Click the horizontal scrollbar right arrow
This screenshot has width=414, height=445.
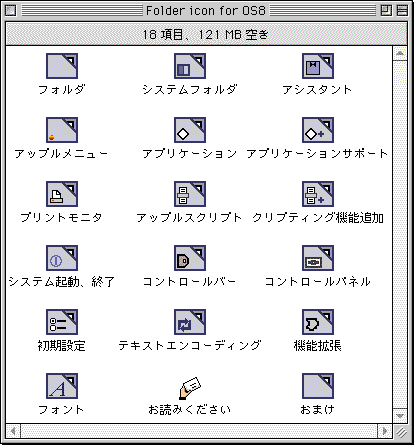[x=385, y=431]
